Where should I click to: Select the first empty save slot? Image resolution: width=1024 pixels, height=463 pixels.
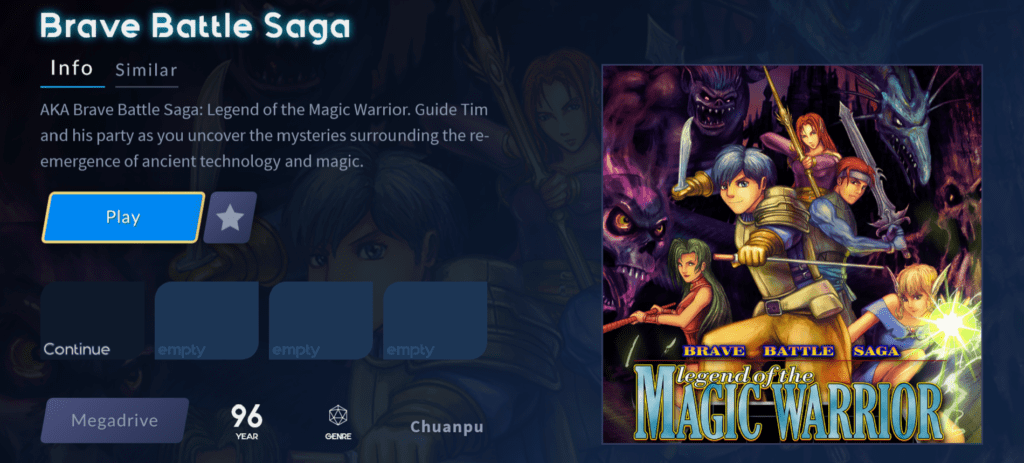tap(206, 321)
